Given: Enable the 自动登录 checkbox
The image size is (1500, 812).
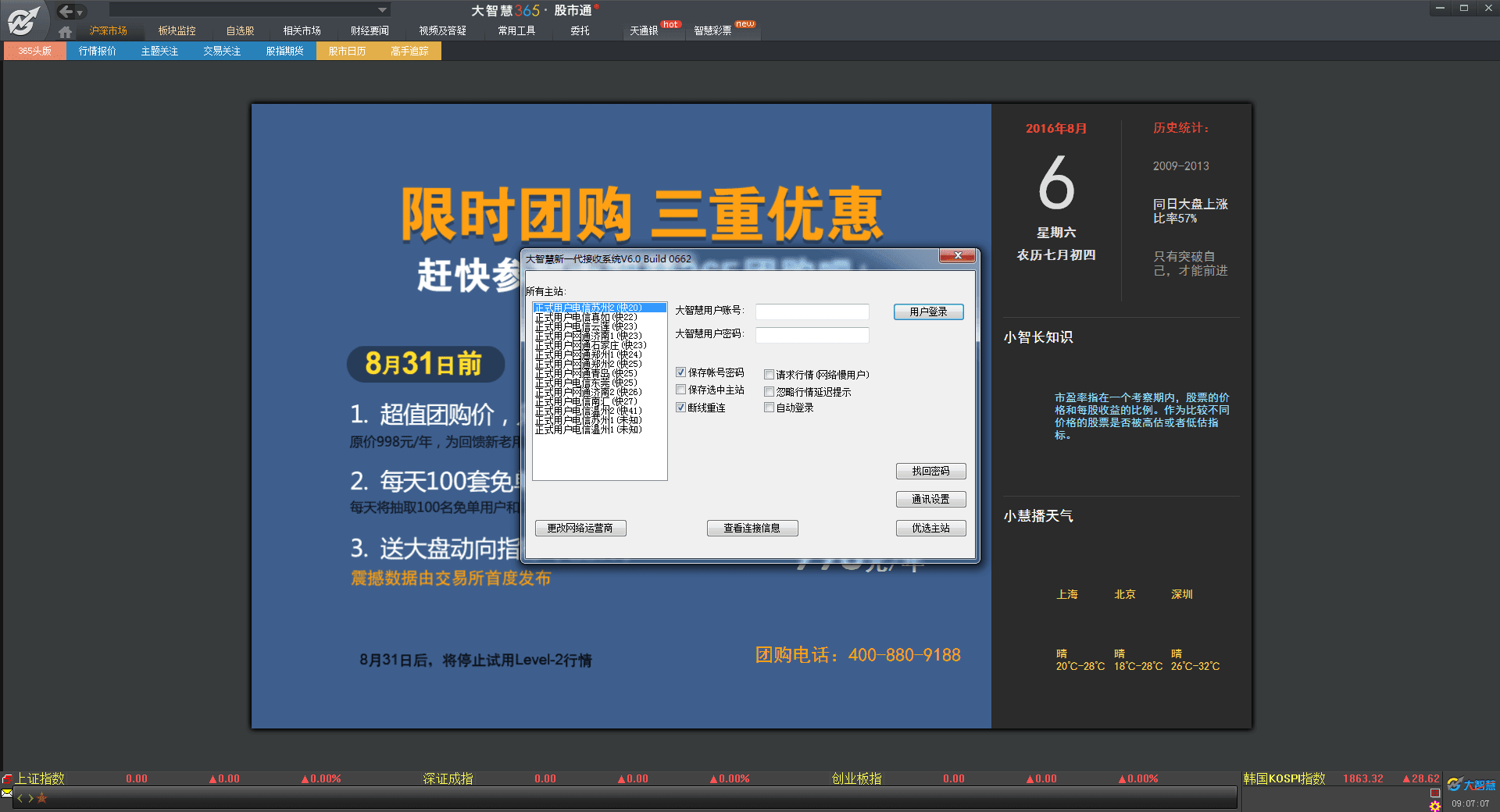Looking at the screenshot, I should click(770, 408).
